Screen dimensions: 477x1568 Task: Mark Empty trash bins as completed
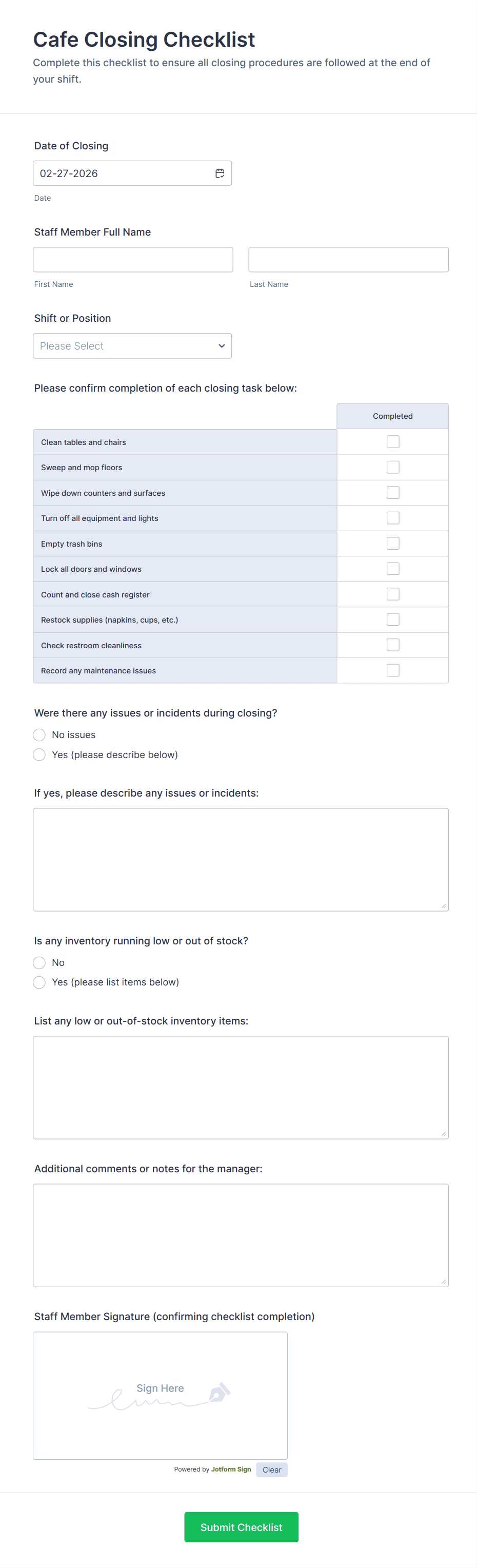click(x=393, y=544)
